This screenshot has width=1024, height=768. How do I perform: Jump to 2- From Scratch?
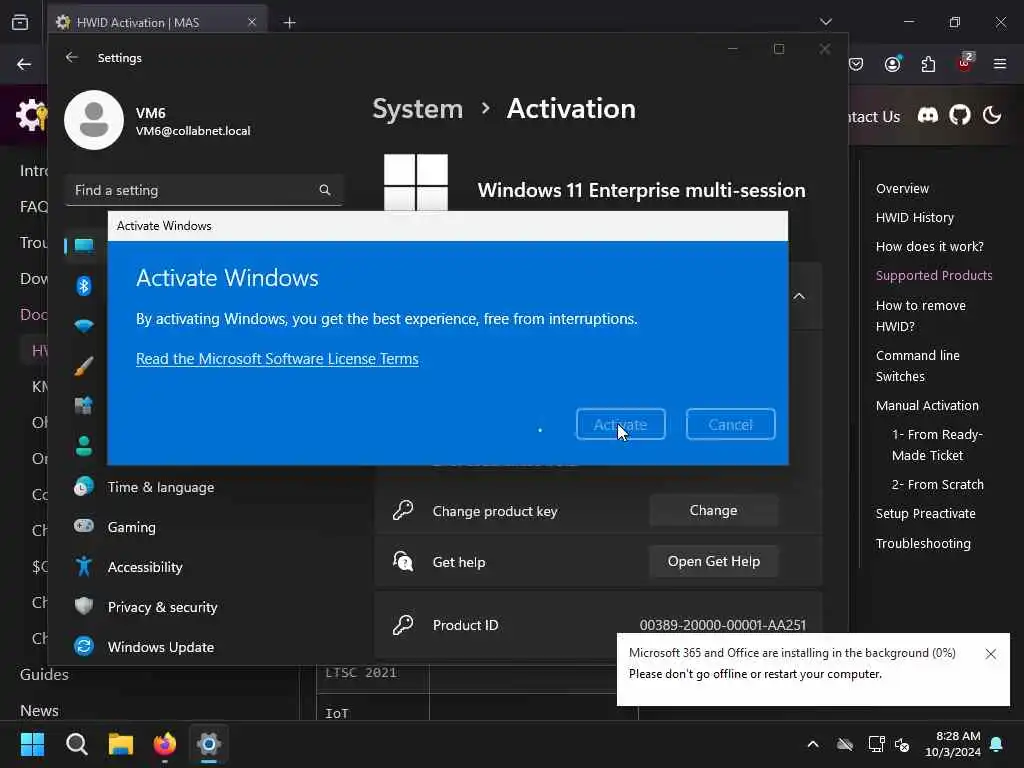[937, 485]
